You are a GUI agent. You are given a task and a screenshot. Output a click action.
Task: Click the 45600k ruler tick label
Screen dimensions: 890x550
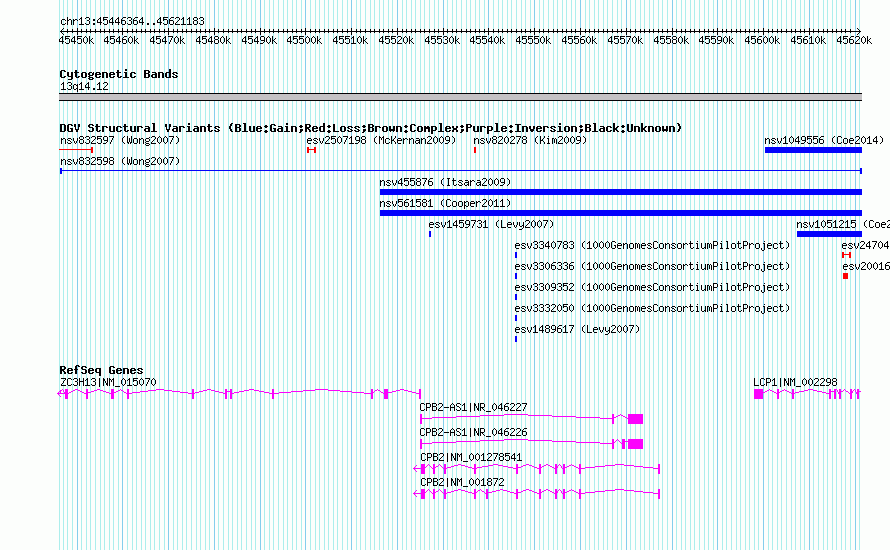762,41
